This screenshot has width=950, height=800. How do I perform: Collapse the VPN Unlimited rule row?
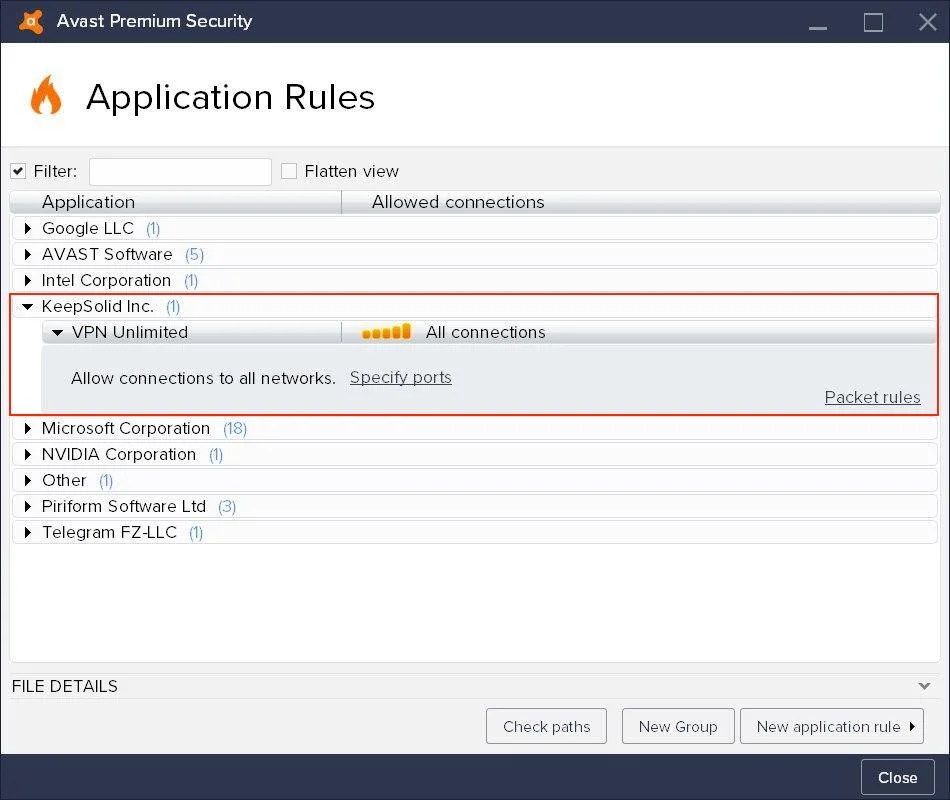point(58,333)
